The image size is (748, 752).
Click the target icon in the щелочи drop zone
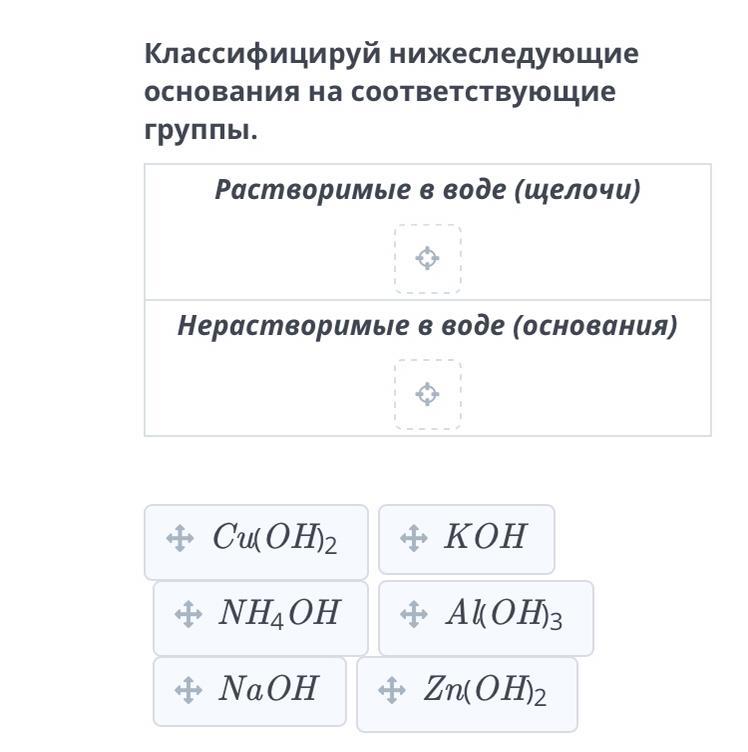(427, 258)
